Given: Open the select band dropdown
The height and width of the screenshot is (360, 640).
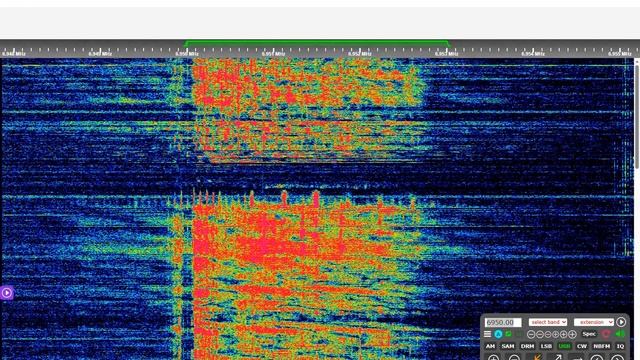Looking at the screenshot, I should coord(548,322).
